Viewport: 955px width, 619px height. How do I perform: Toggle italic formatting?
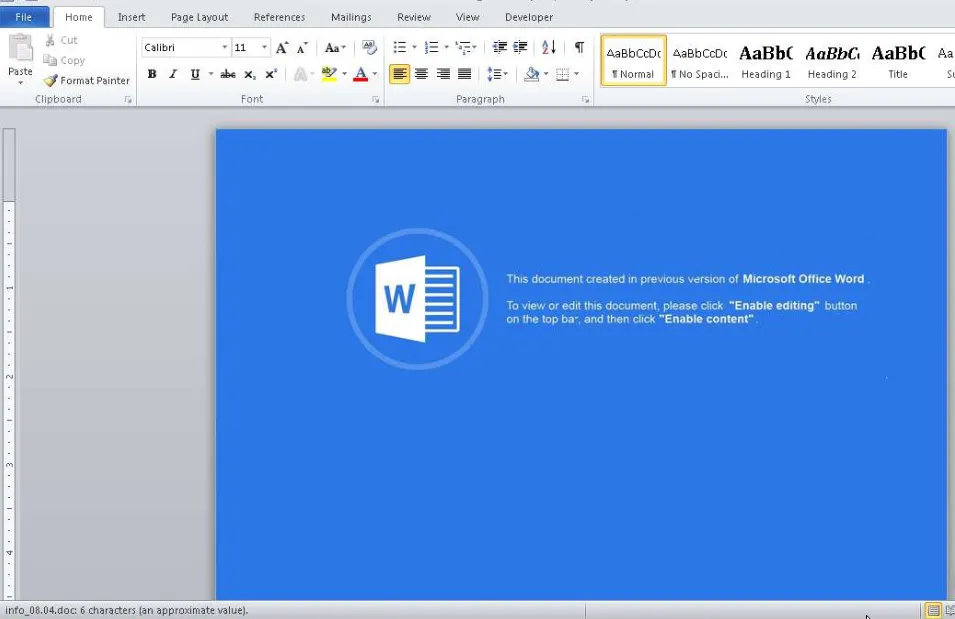(174, 74)
